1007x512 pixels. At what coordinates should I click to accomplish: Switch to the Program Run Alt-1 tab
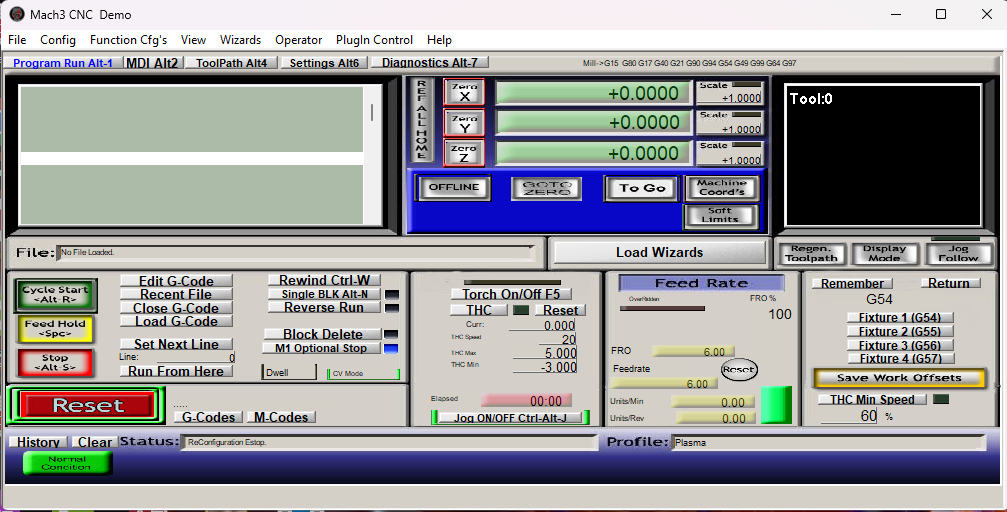coord(63,63)
